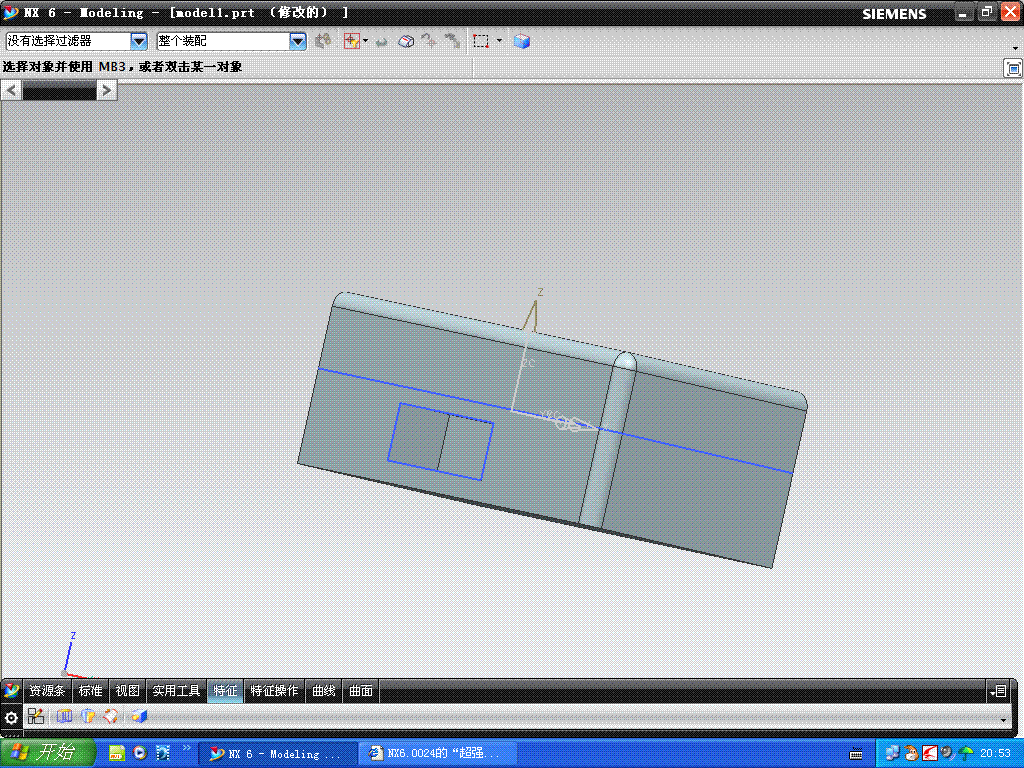This screenshot has height=768, width=1024.
Task: Click the grayed curved chain icon in top toolbar
Action: click(x=453, y=41)
